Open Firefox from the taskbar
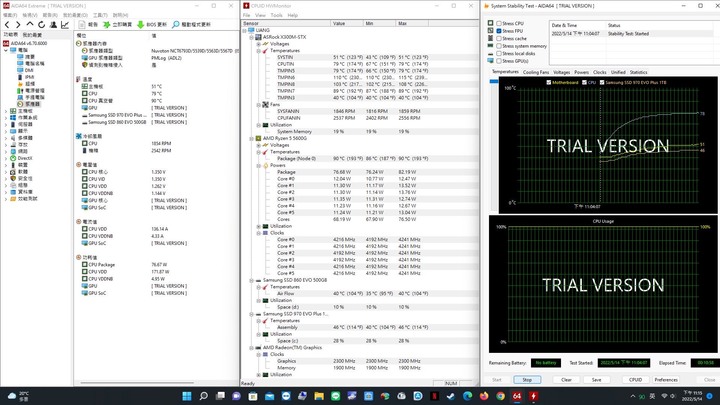 click(484, 396)
